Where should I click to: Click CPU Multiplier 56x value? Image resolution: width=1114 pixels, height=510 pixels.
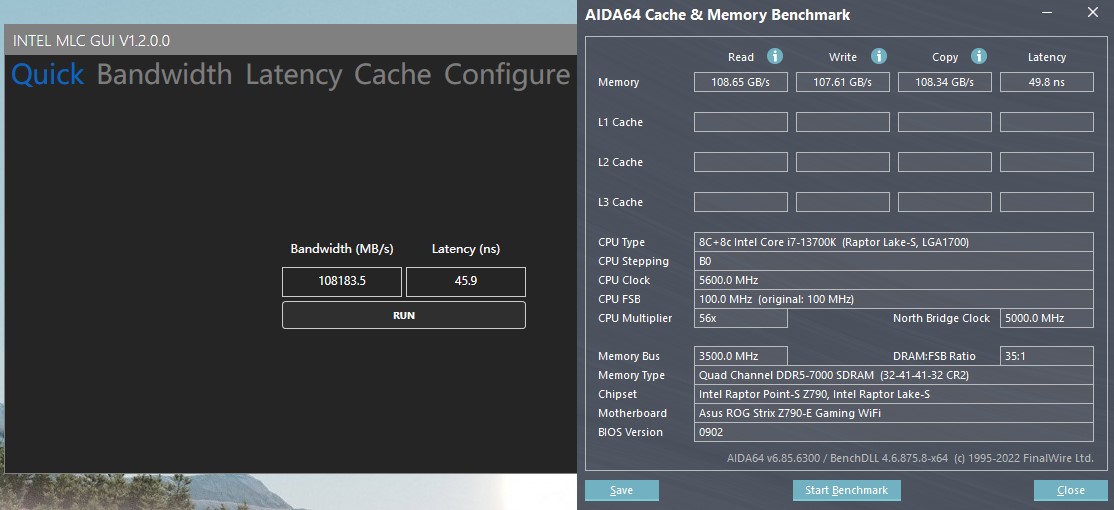[740, 318]
